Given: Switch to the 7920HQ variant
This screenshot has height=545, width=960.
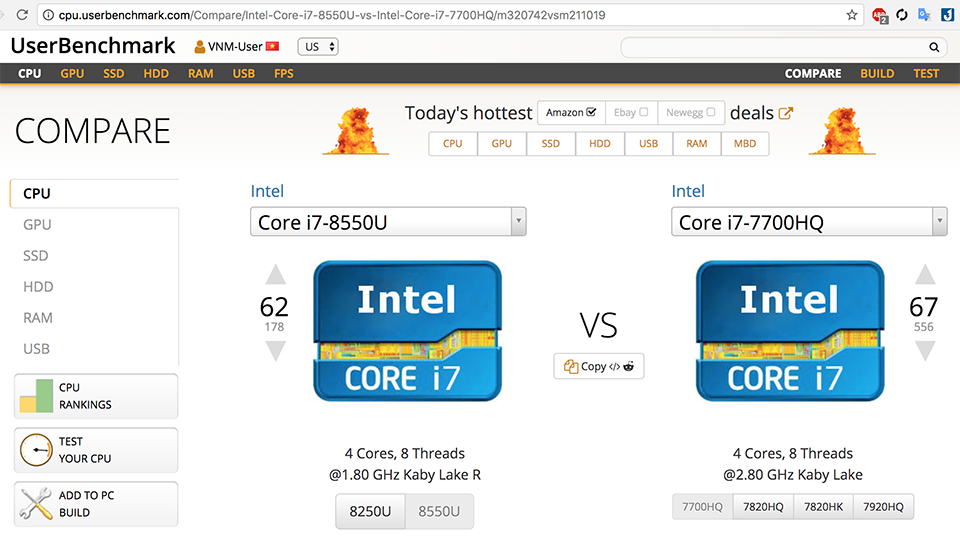Looking at the screenshot, I should 883,507.
